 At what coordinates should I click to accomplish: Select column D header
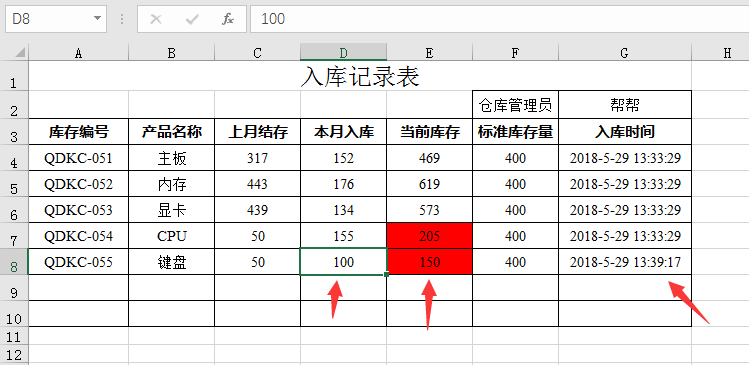pos(343,53)
